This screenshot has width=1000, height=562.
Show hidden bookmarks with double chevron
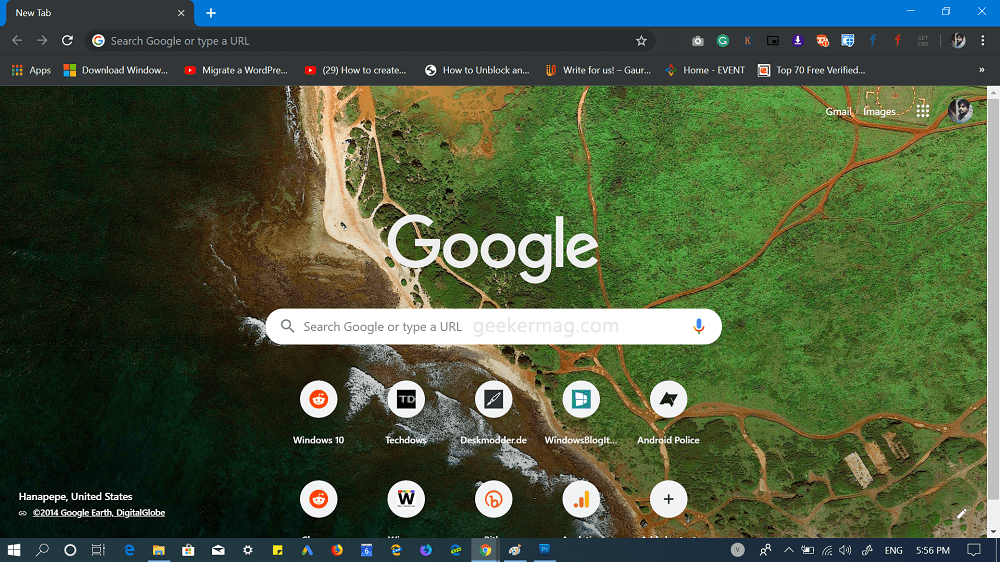pos(982,70)
